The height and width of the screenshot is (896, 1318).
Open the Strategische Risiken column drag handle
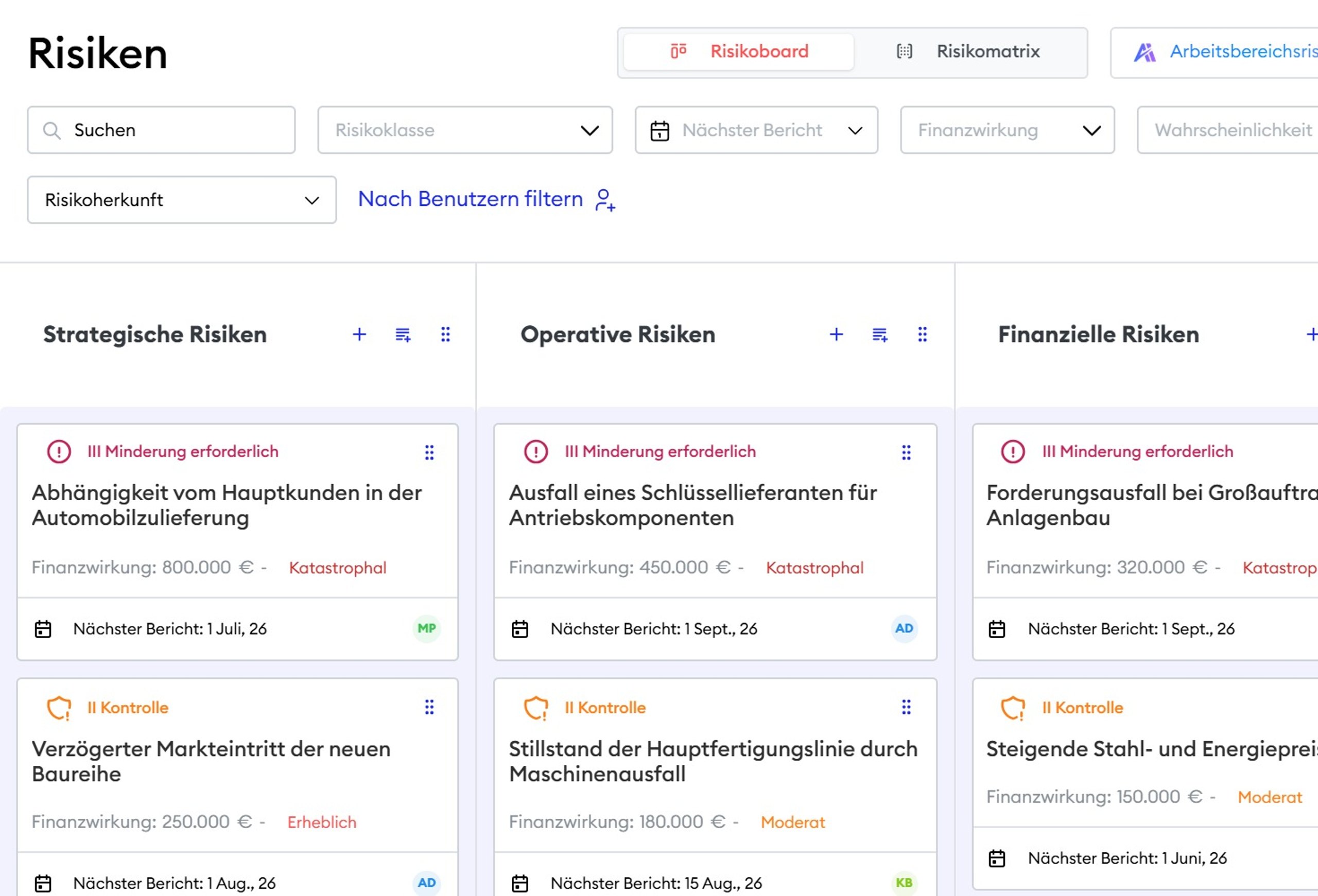(x=446, y=335)
